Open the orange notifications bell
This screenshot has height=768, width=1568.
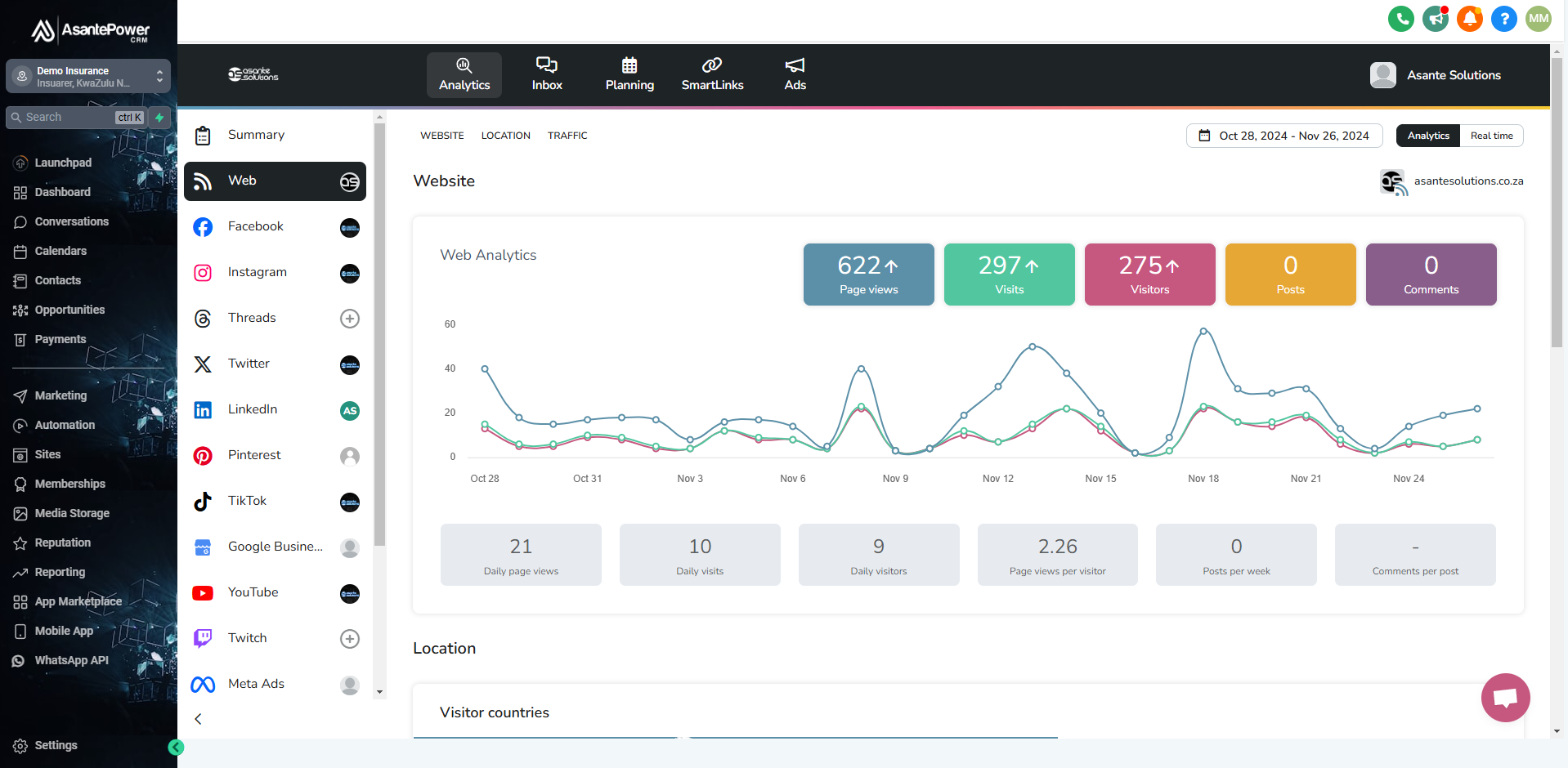(1469, 19)
